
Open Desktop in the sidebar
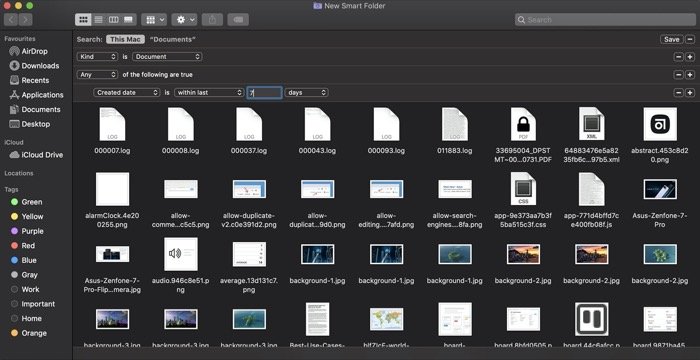29,124
